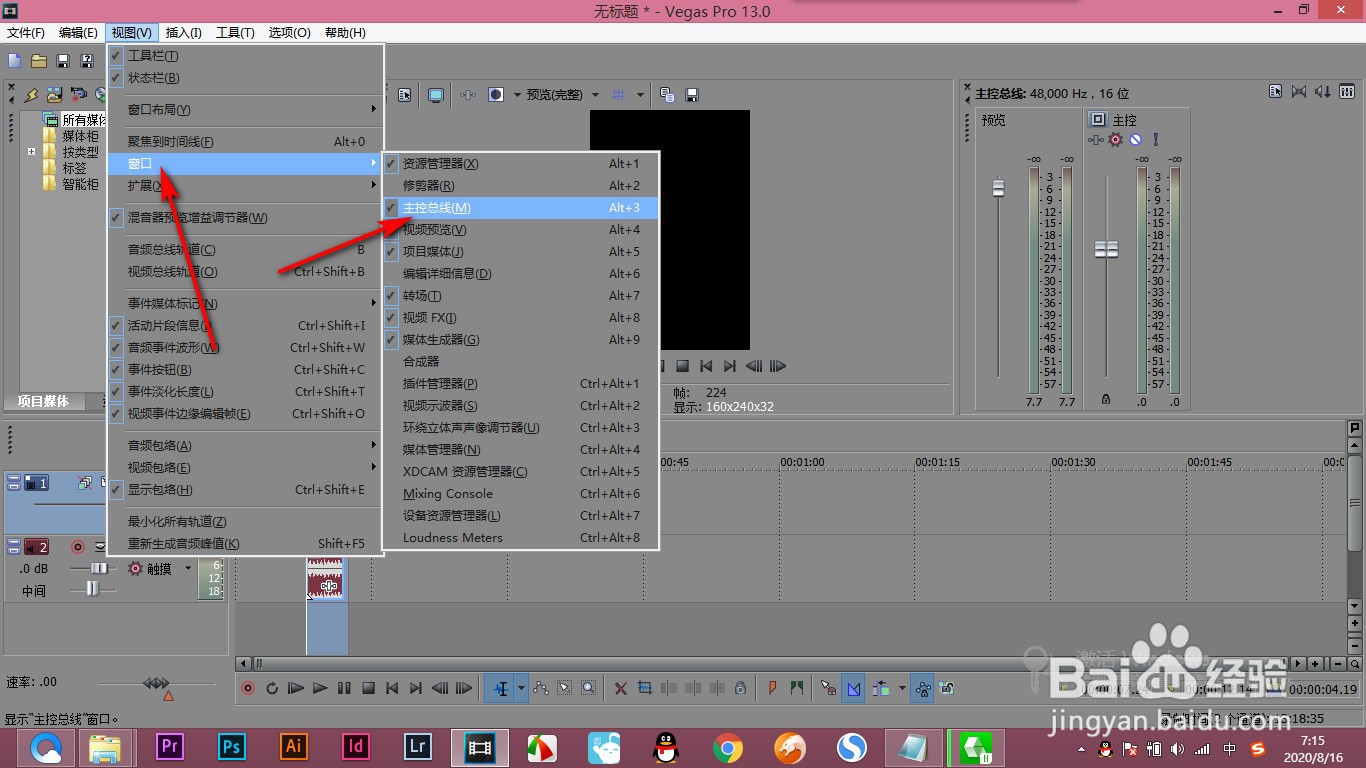Expand the Extensions (扩展) submenu
This screenshot has width=1366, height=768.
[245, 186]
